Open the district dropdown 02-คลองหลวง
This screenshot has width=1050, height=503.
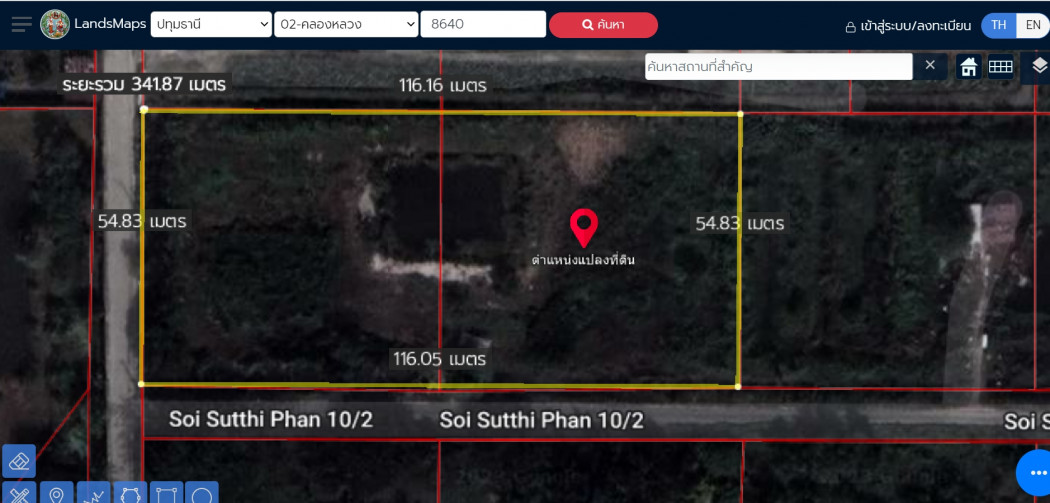coord(346,25)
